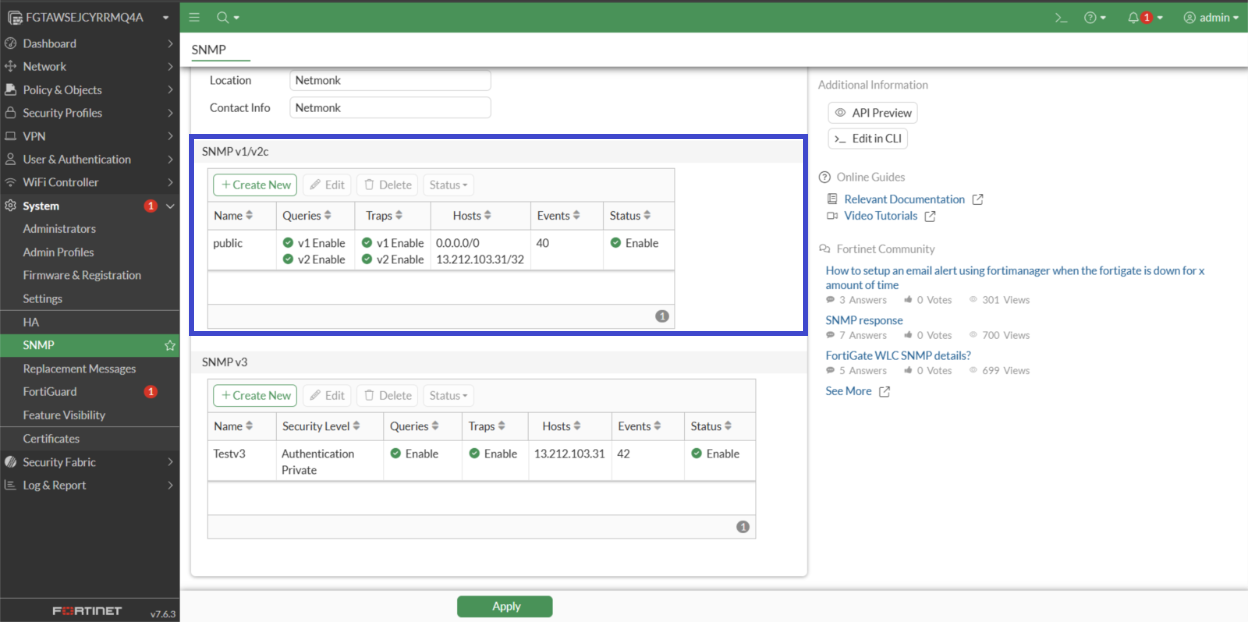Sort SNMP v1/v2c table by Status
1248x622 pixels.
pyautogui.click(x=632, y=216)
